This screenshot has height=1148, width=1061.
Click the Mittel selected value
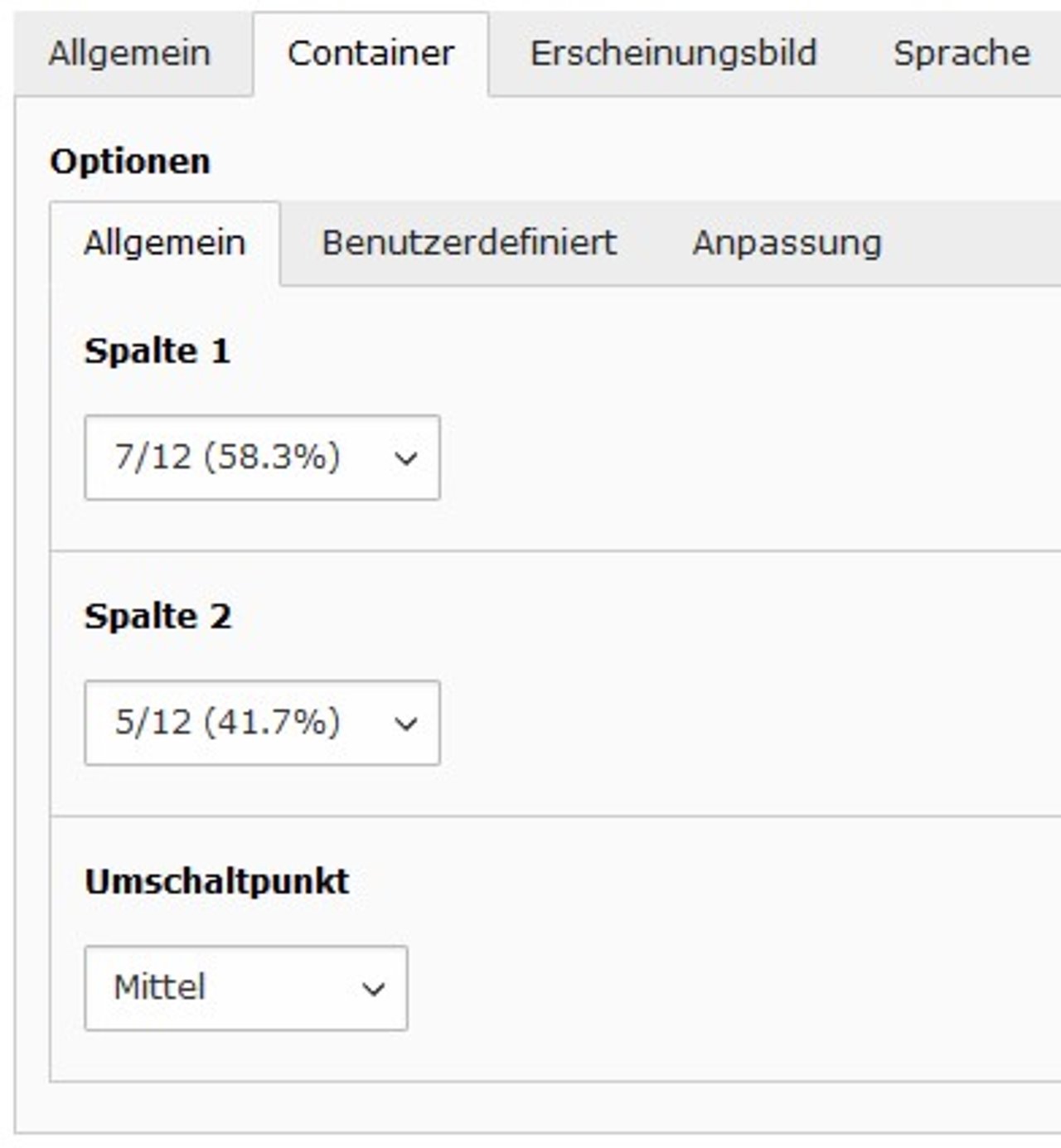pyautogui.click(x=159, y=988)
